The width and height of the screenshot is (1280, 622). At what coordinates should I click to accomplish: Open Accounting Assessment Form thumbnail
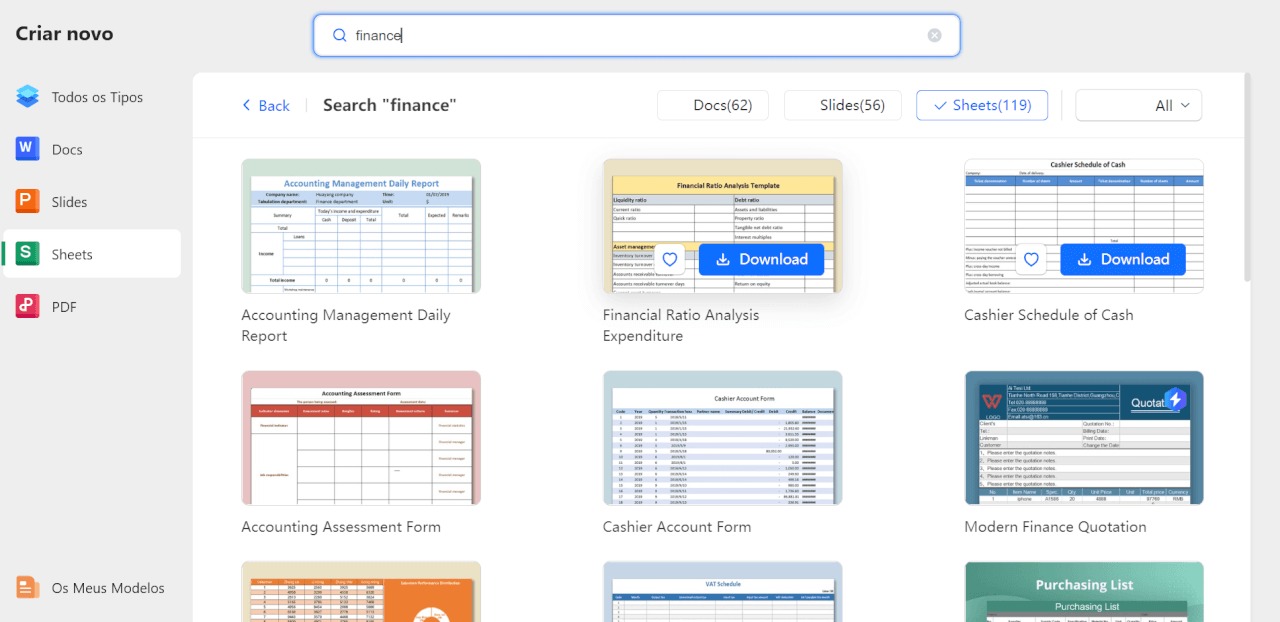click(x=361, y=438)
